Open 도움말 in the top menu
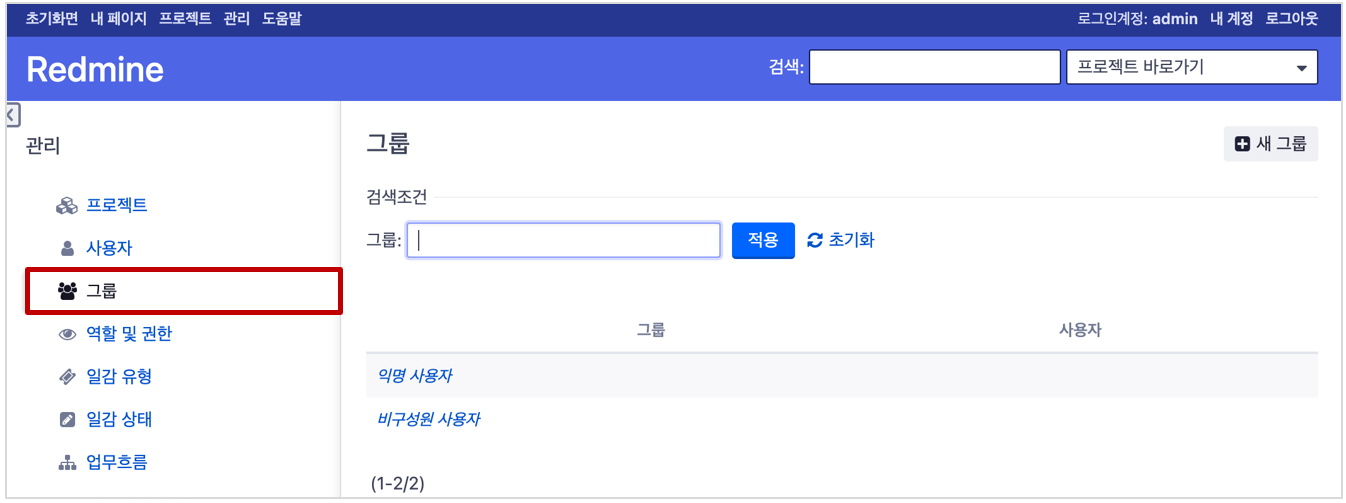This screenshot has height=503, width=1346. coord(282,18)
